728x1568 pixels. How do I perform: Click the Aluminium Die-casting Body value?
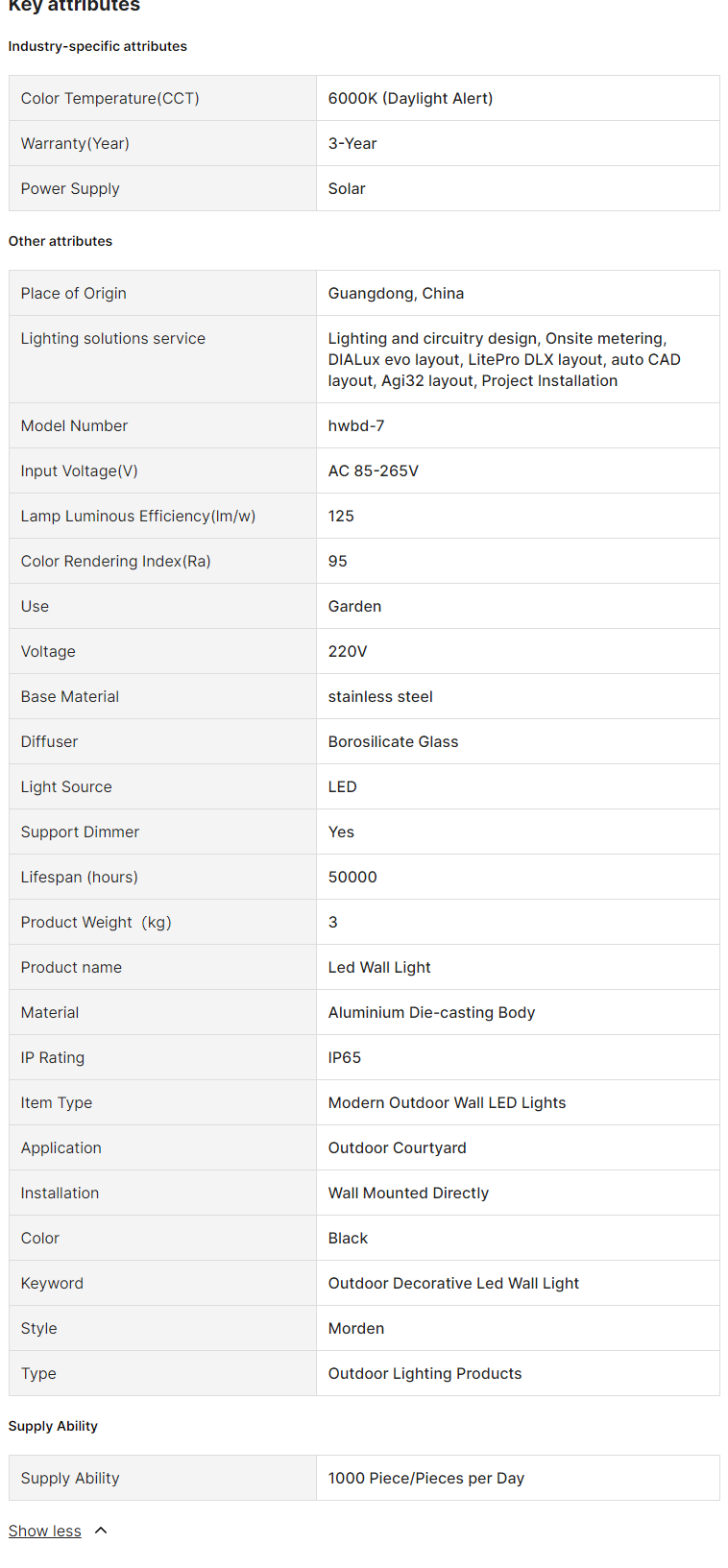431,1012
